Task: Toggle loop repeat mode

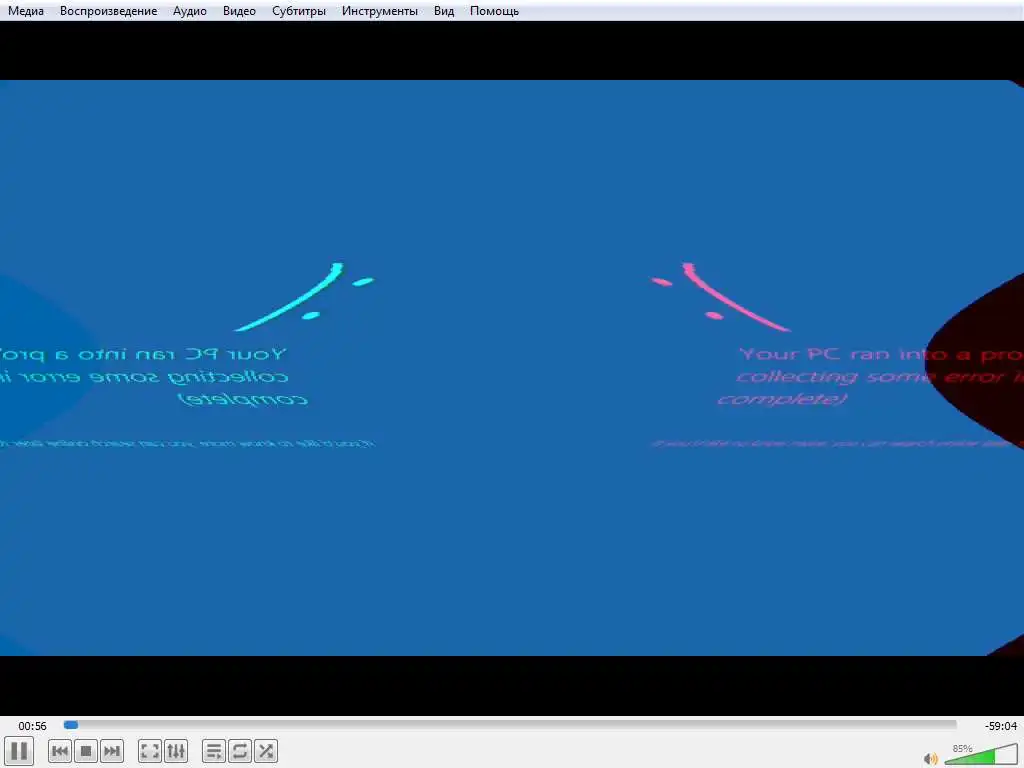Action: pos(240,751)
